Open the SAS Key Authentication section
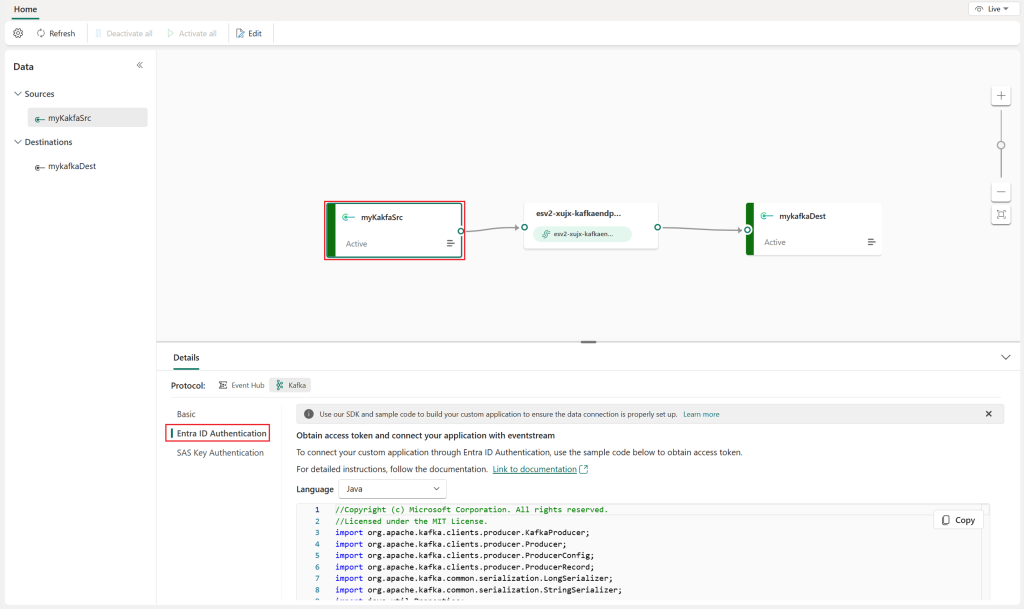The height and width of the screenshot is (609, 1024). coord(220,453)
